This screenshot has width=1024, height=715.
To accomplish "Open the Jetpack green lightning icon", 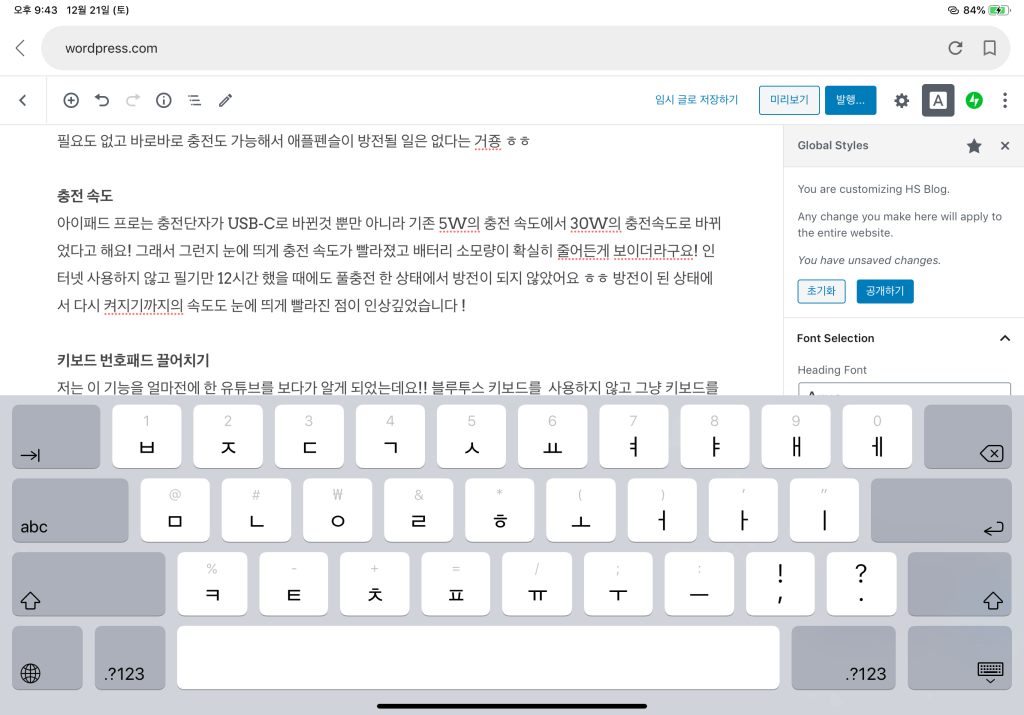I will pos(973,100).
